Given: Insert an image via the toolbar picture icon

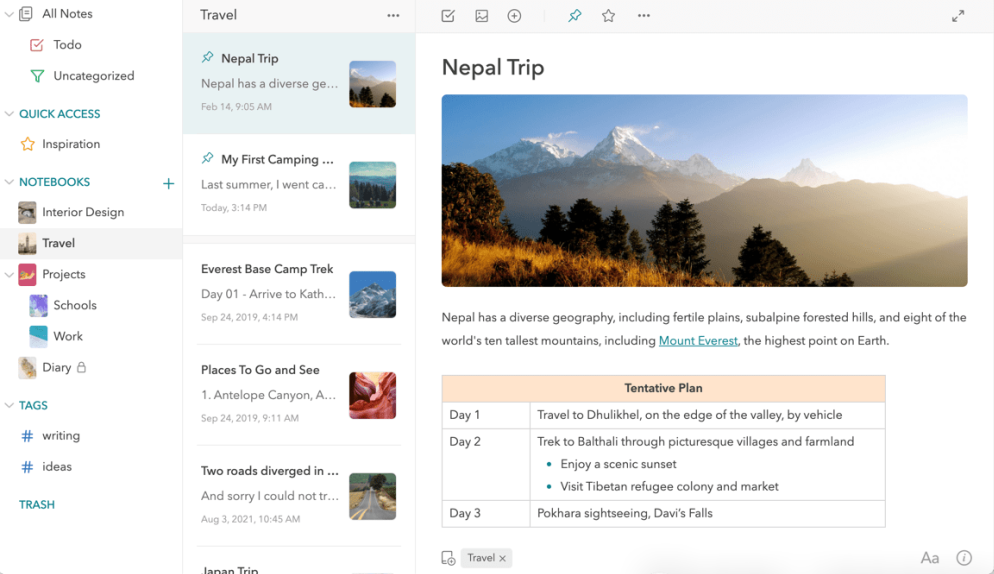Looking at the screenshot, I should coord(482,16).
